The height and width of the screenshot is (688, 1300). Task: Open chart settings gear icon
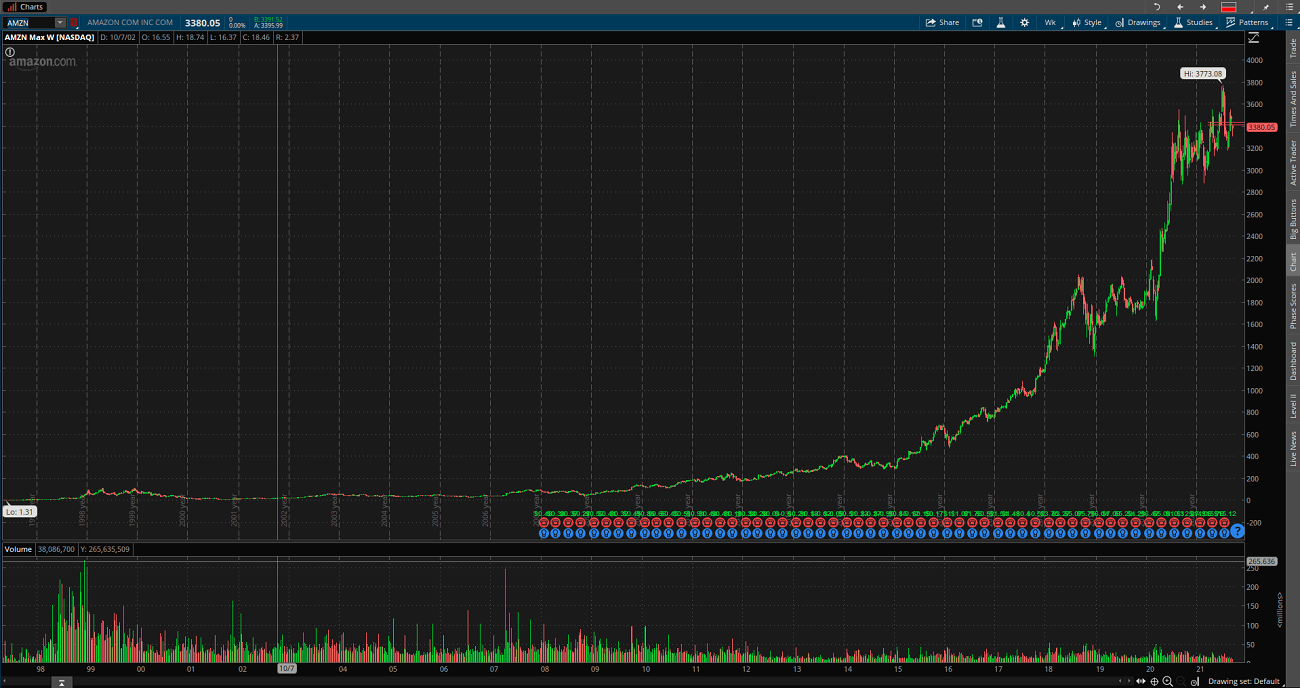(1024, 22)
